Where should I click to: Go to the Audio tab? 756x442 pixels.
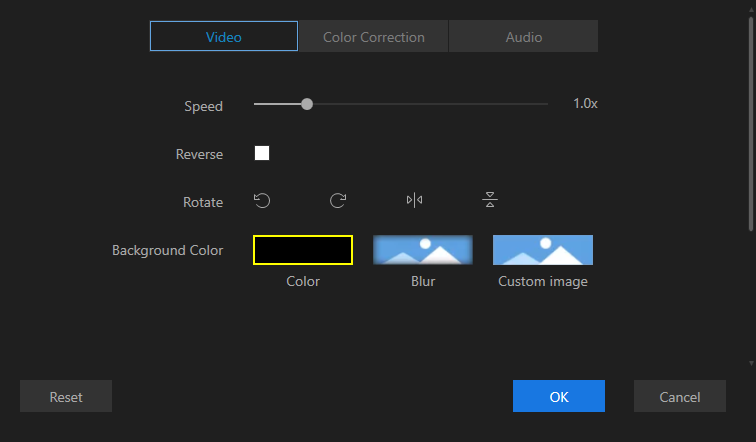point(523,37)
